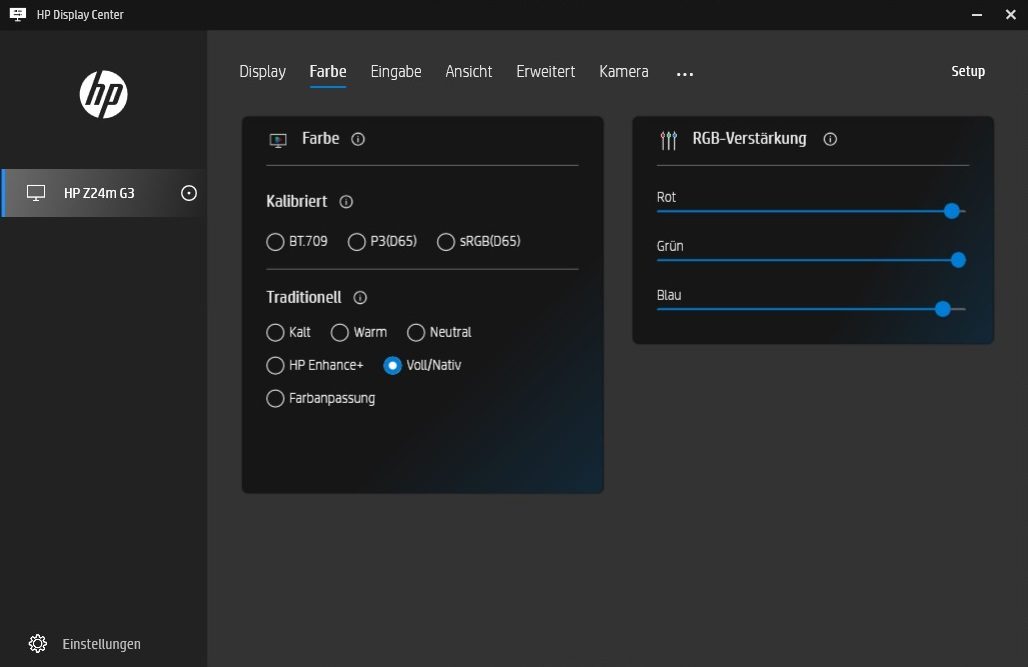Select the HP Z24m G3 monitor entry
This screenshot has height=667, width=1028.
click(98, 193)
